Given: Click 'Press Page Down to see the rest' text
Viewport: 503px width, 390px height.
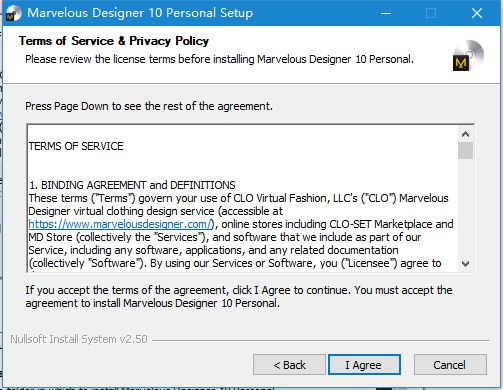Looking at the screenshot, I should [149, 106].
